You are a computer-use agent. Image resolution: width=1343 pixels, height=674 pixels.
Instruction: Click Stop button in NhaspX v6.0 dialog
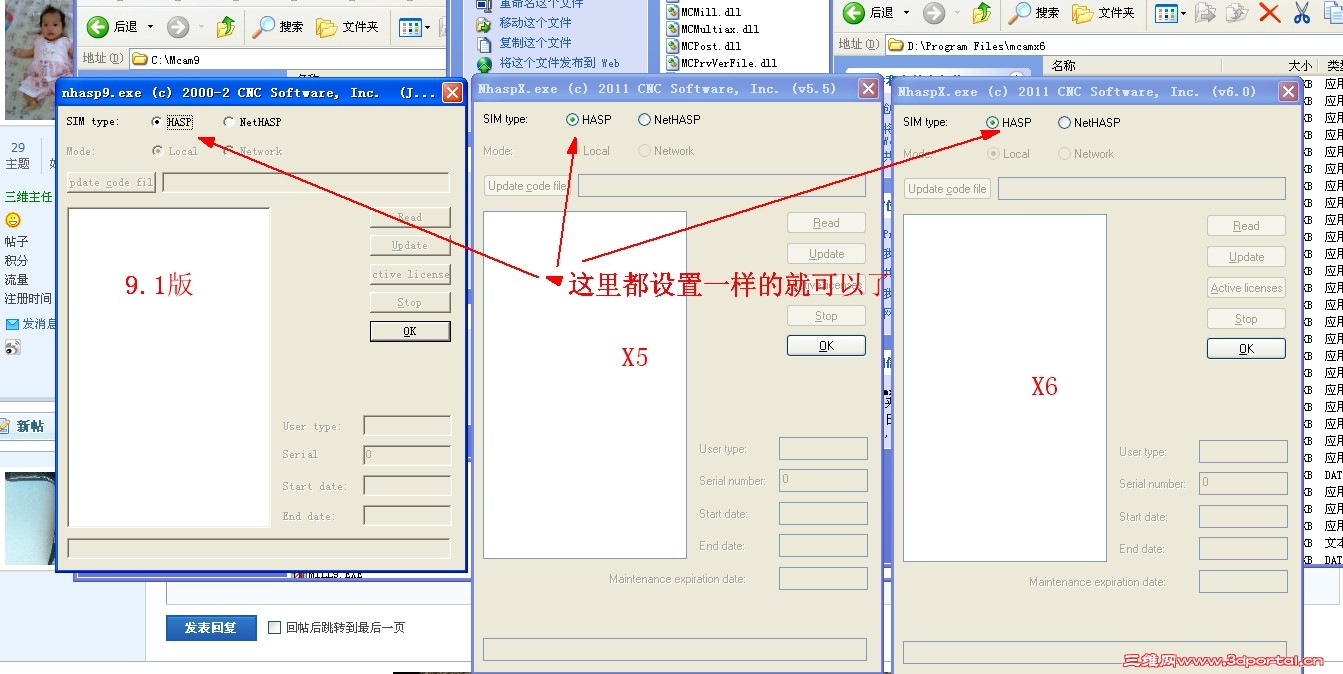pos(1246,319)
